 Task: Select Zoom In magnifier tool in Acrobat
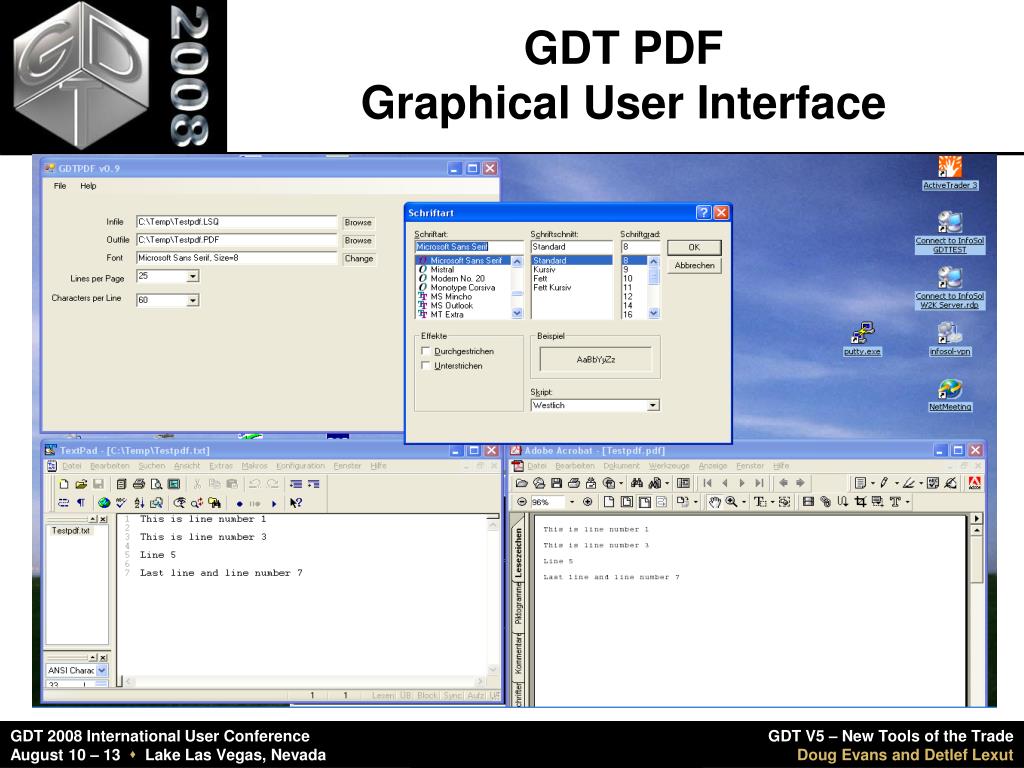731,502
